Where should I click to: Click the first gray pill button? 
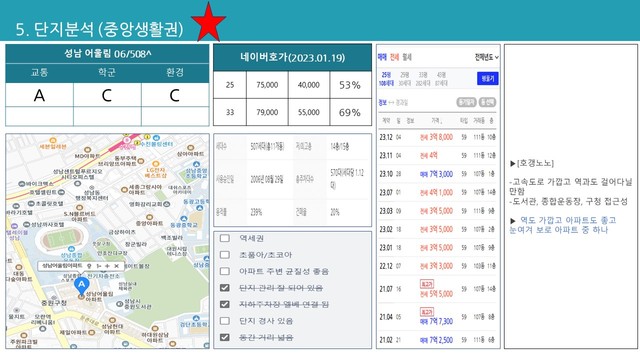point(466,102)
